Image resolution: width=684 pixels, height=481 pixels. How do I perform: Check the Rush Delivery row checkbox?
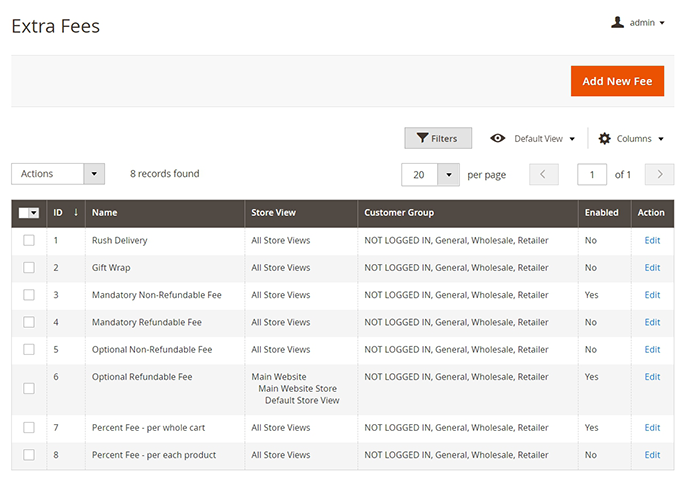pyautogui.click(x=29, y=240)
